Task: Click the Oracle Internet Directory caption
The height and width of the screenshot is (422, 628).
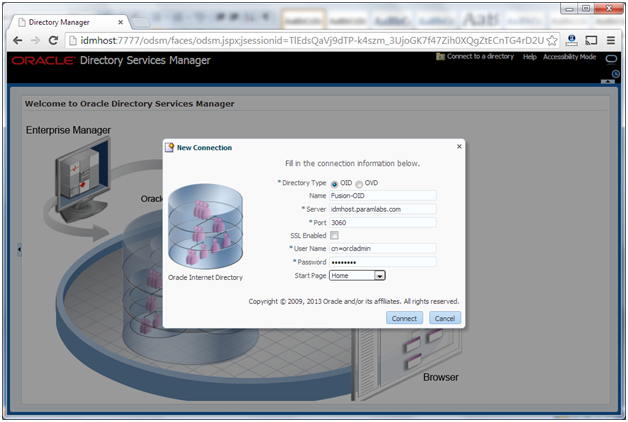Action: pyautogui.click(x=205, y=277)
